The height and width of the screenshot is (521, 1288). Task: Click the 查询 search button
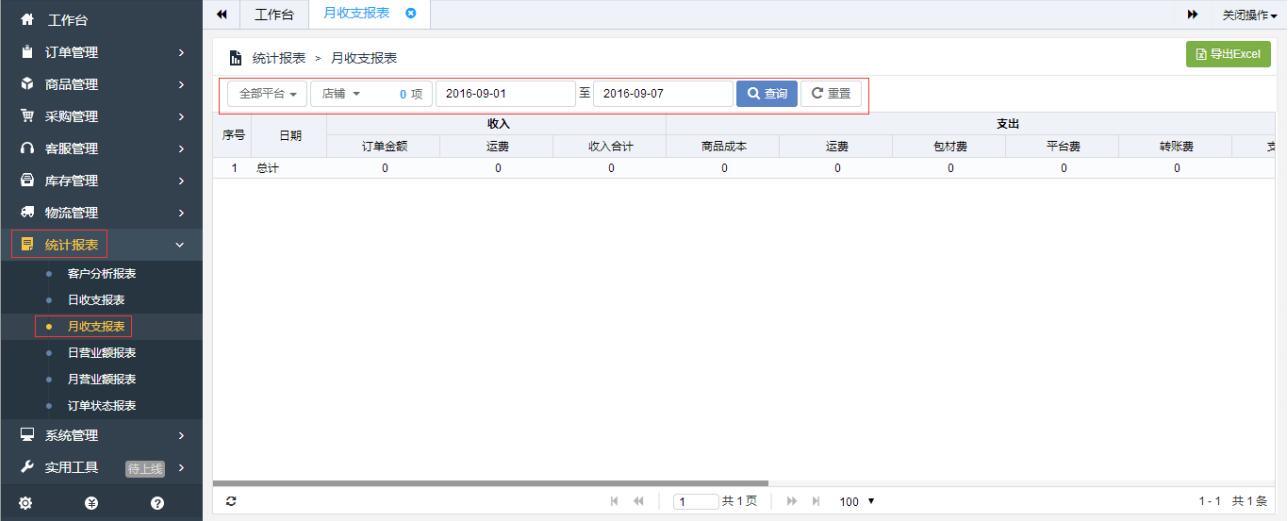(766, 94)
